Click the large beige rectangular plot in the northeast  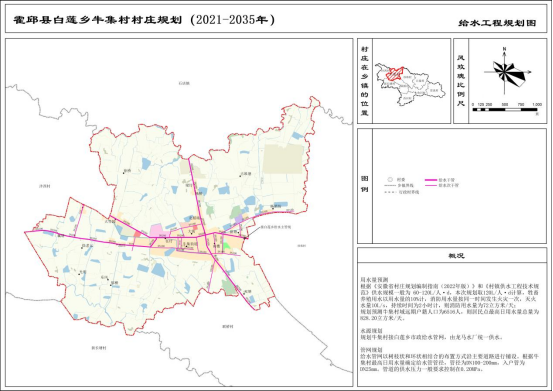point(283,159)
